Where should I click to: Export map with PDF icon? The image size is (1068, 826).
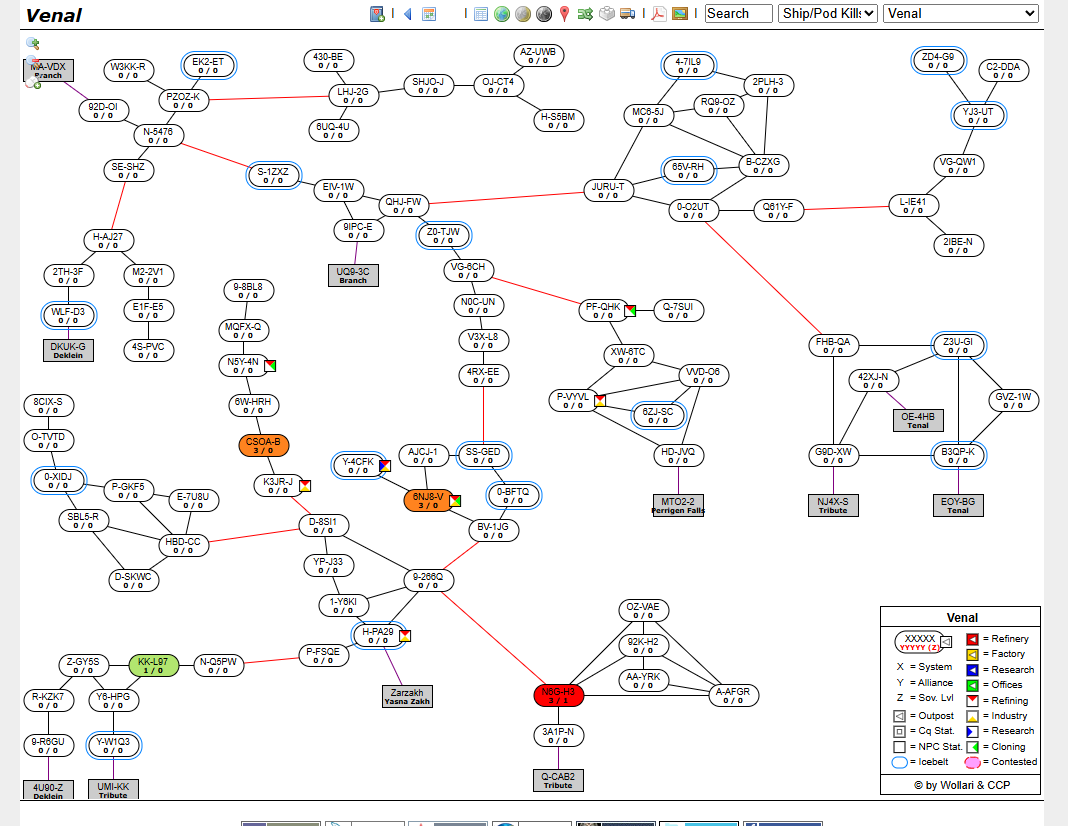[659, 14]
